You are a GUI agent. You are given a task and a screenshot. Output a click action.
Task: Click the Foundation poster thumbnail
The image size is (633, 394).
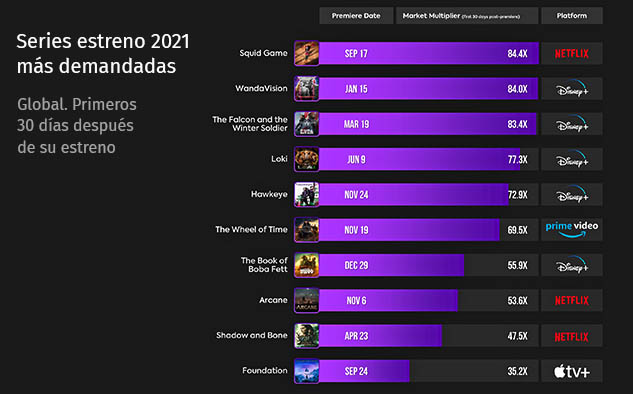coord(306,371)
